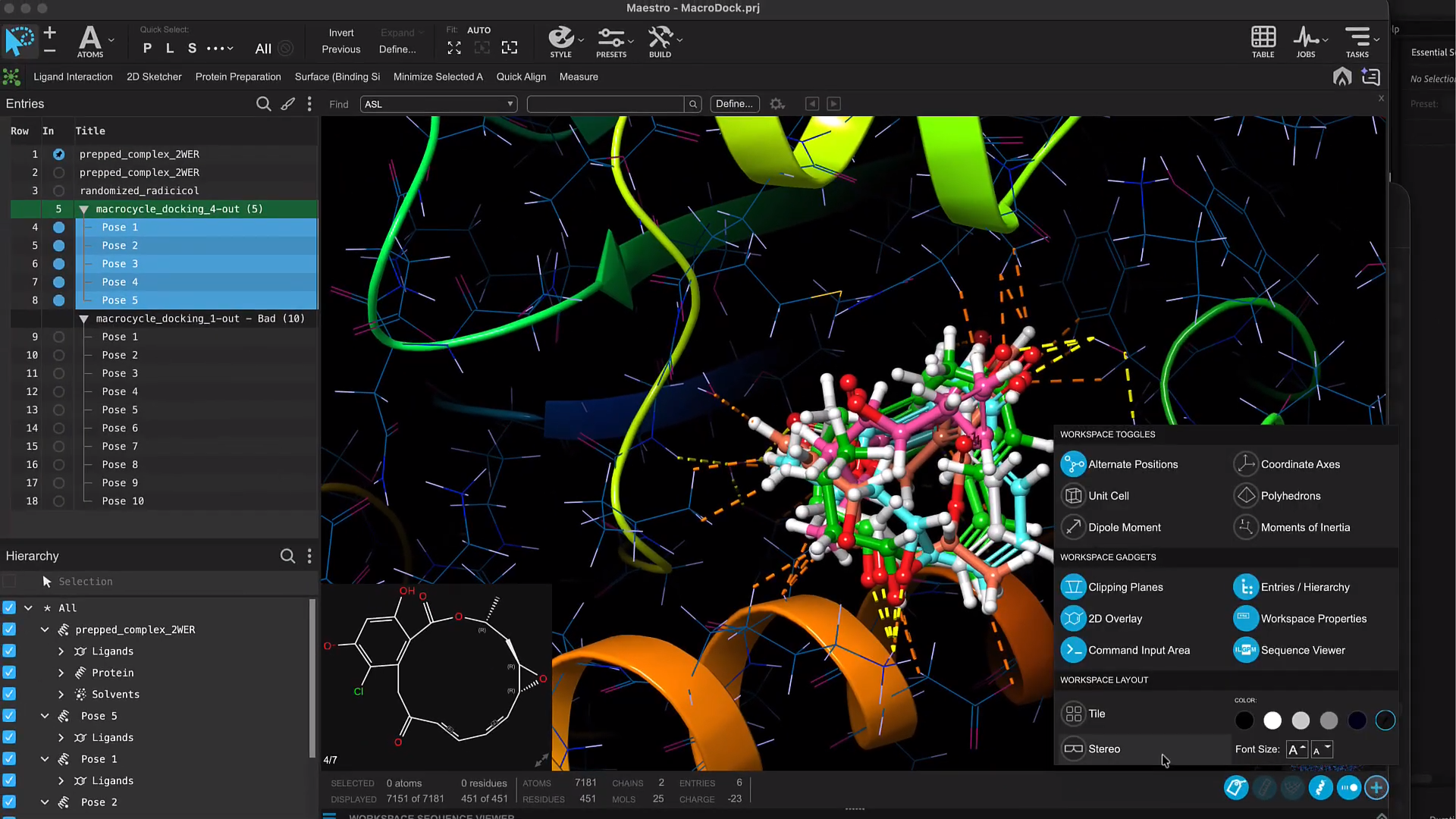This screenshot has height=819, width=1456.
Task: Enable Tile workspace layout
Action: (x=1083, y=714)
